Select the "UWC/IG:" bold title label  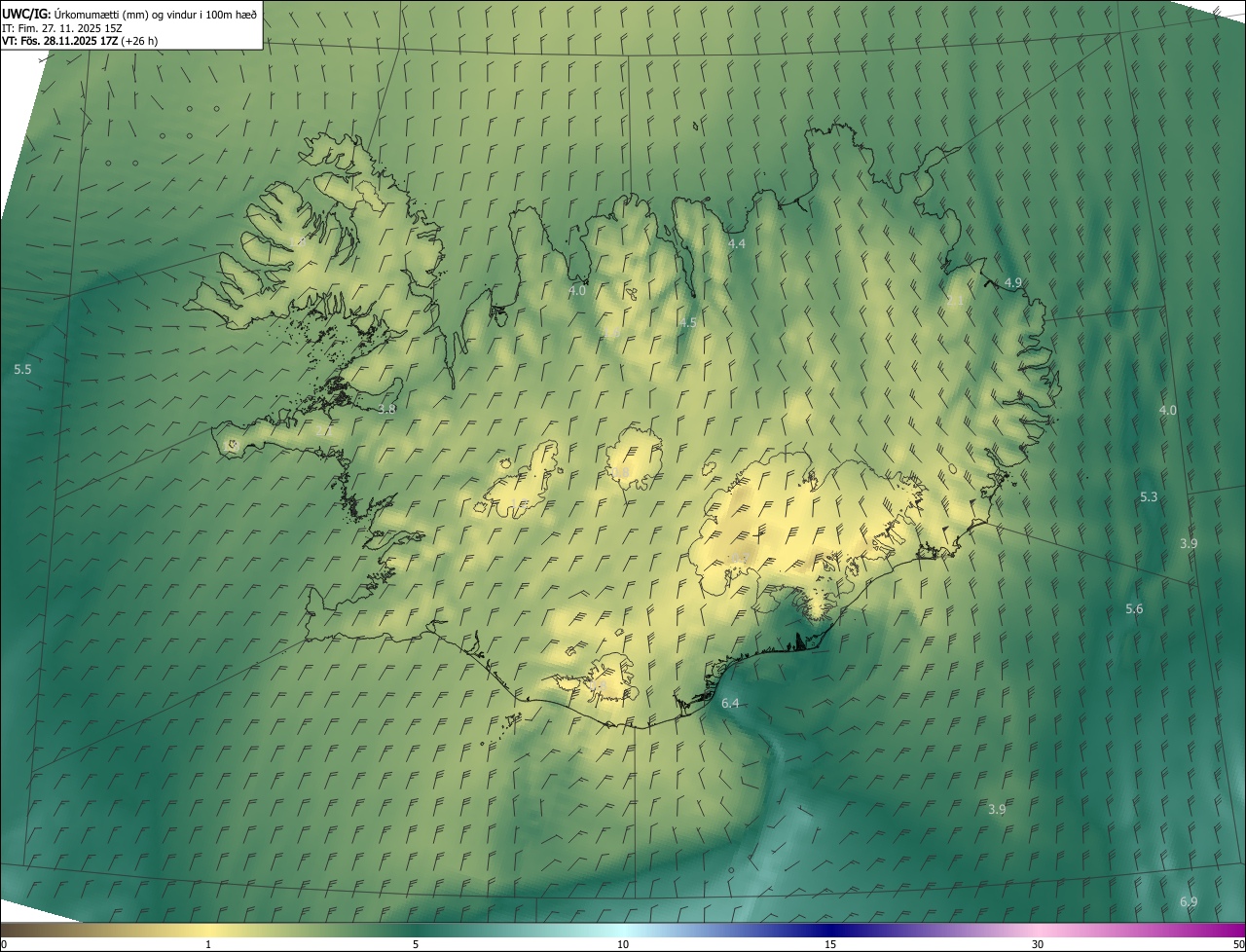[26, 14]
